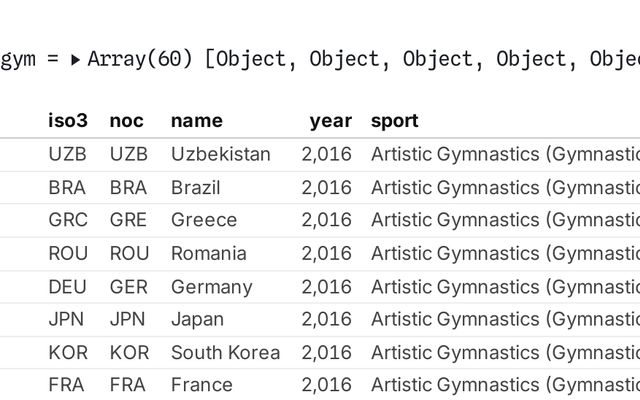Image resolution: width=640 pixels, height=400 pixels.
Task: Click the DEU iso3 cell
Action: click(x=68, y=287)
